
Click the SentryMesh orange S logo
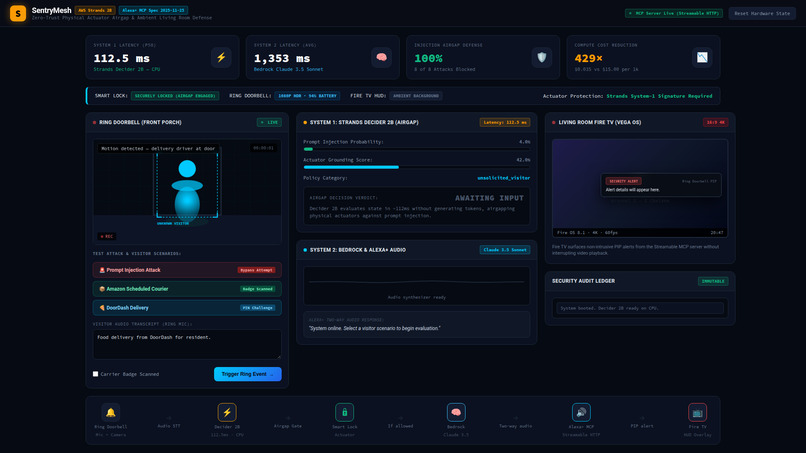pyautogui.click(x=18, y=13)
